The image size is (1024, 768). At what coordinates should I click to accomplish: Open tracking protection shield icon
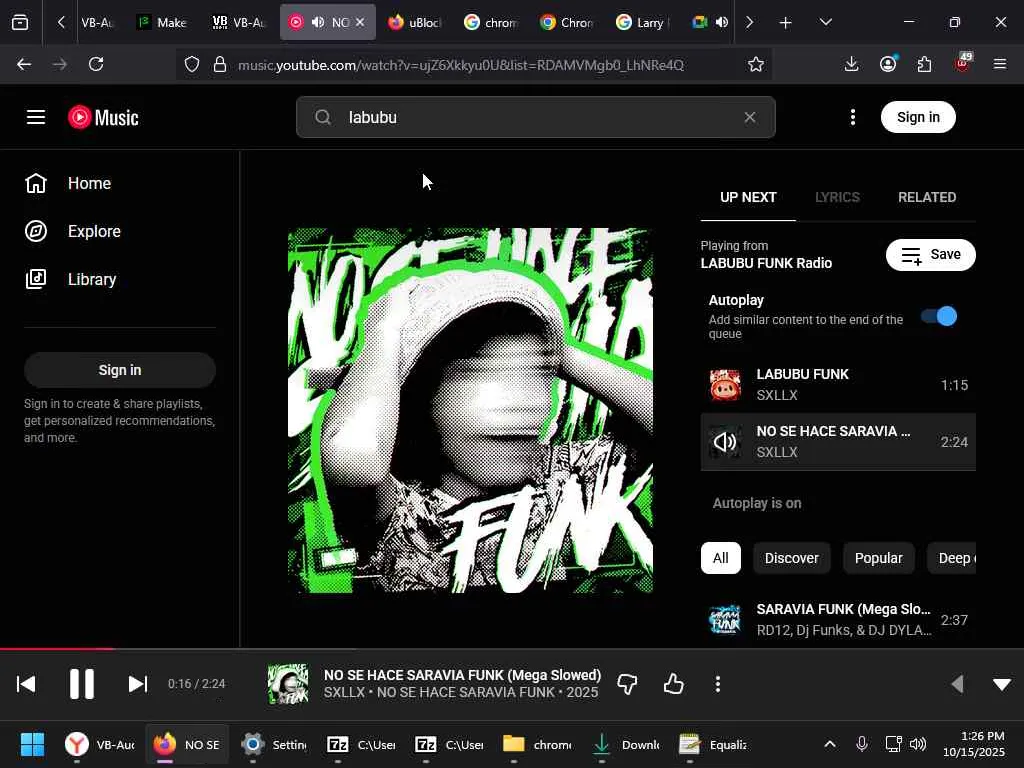191,64
